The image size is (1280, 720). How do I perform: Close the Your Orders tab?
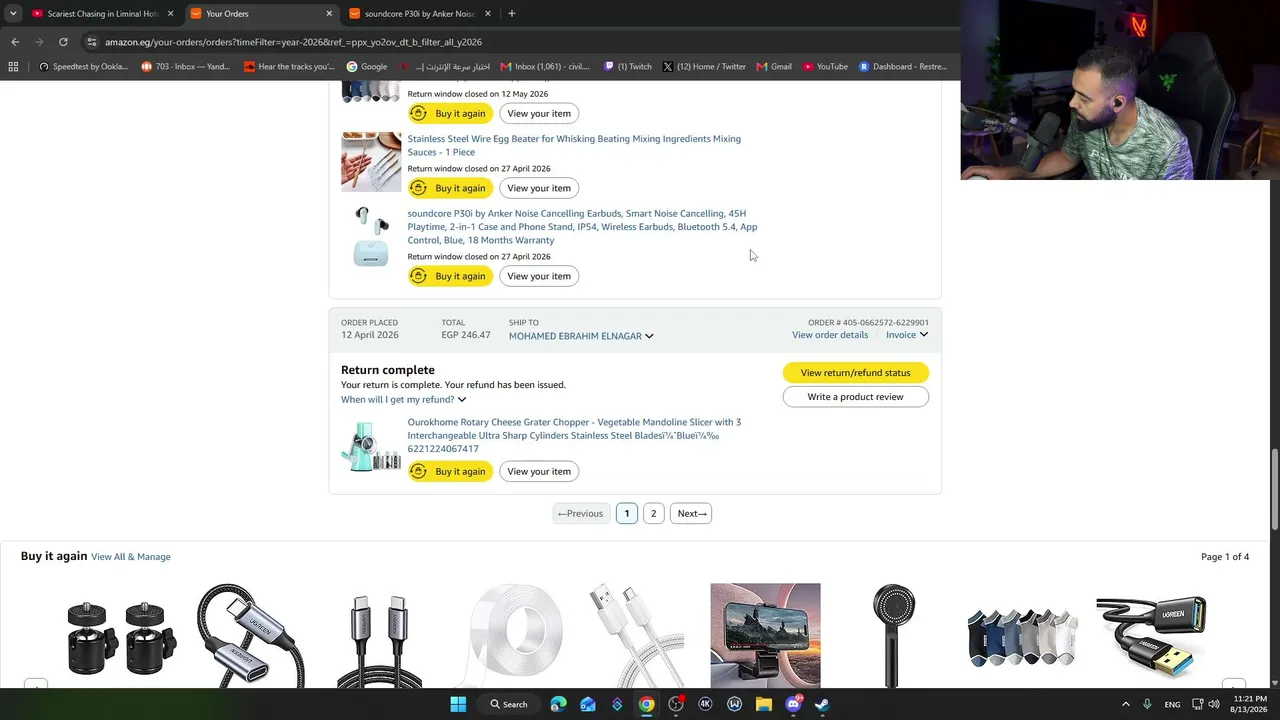point(329,14)
